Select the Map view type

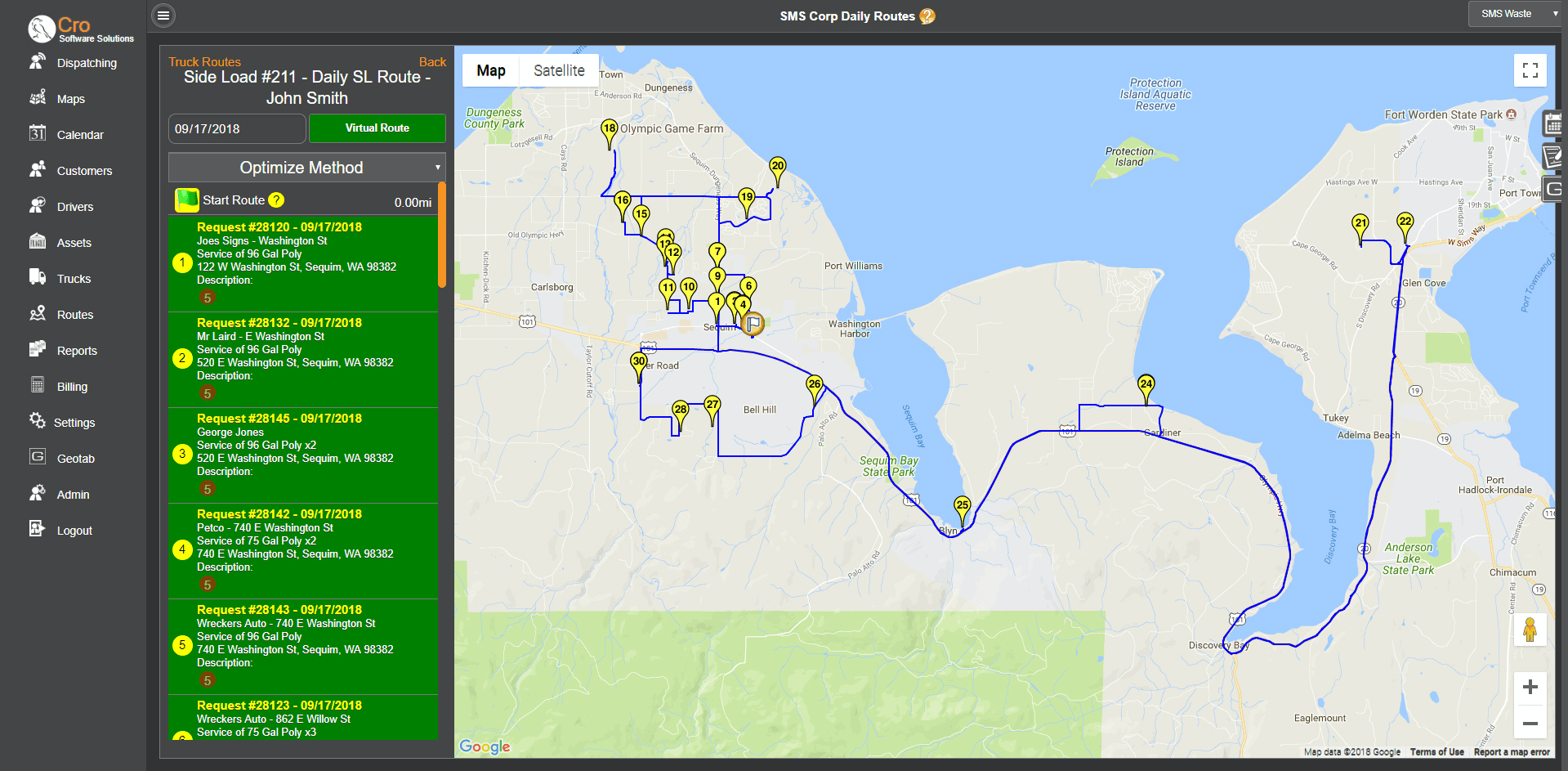tap(491, 70)
